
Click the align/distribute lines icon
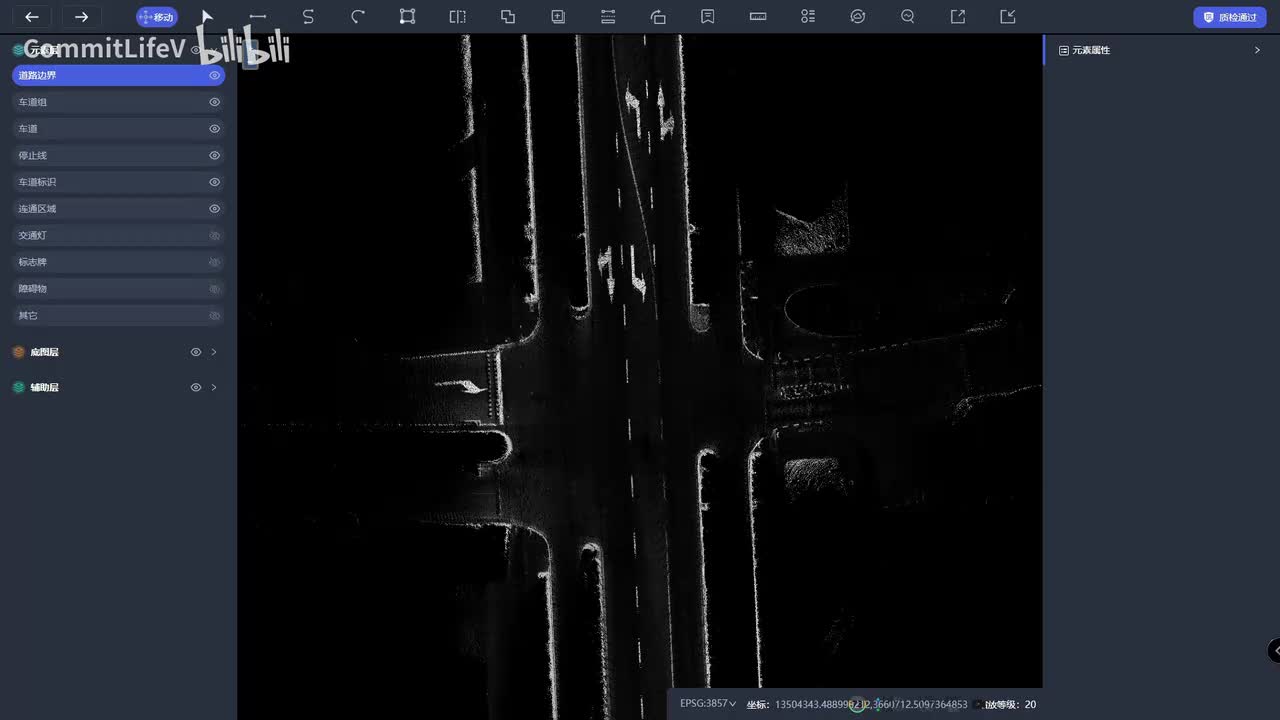(608, 17)
